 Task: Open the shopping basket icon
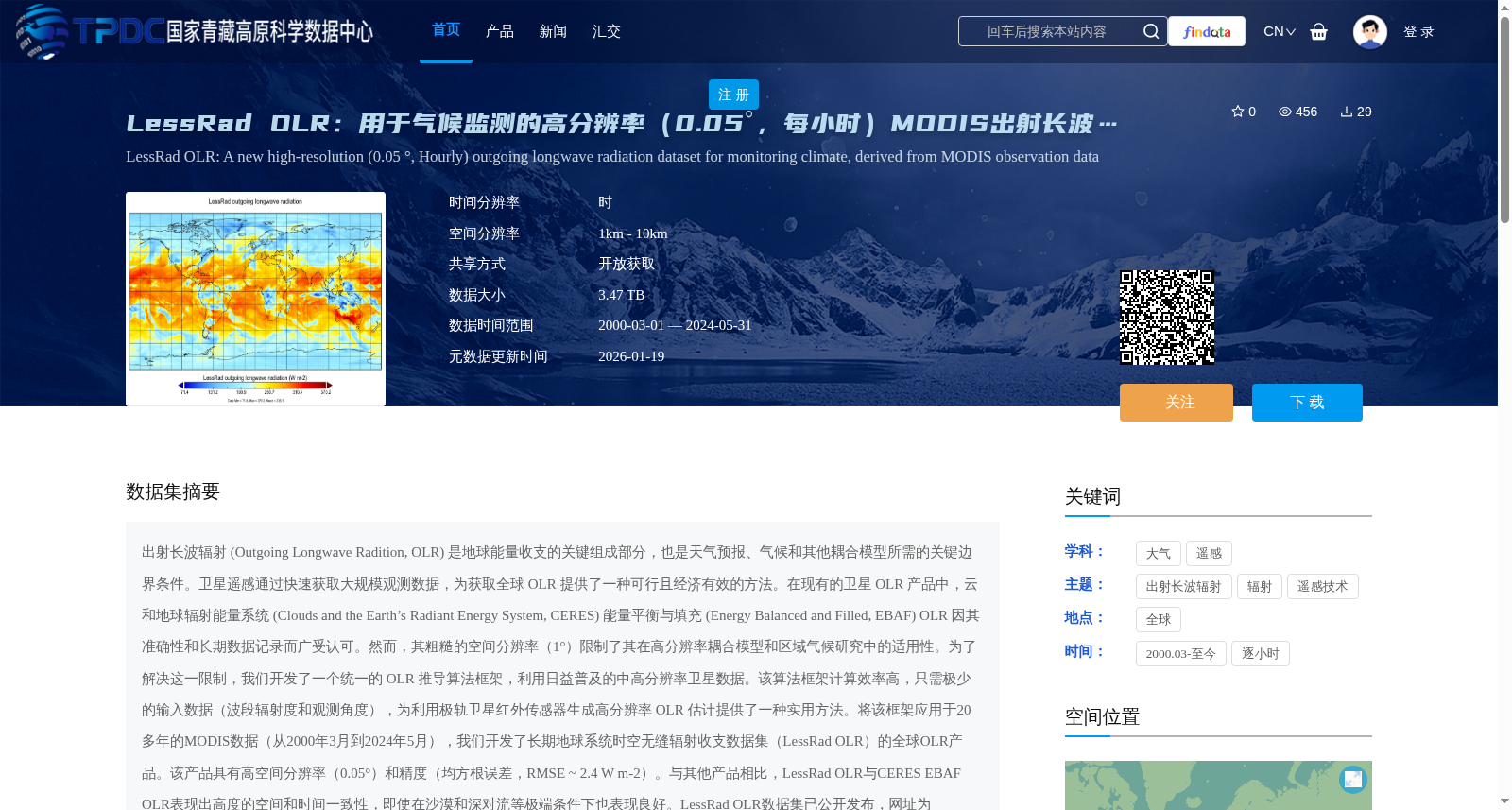coord(1318,31)
